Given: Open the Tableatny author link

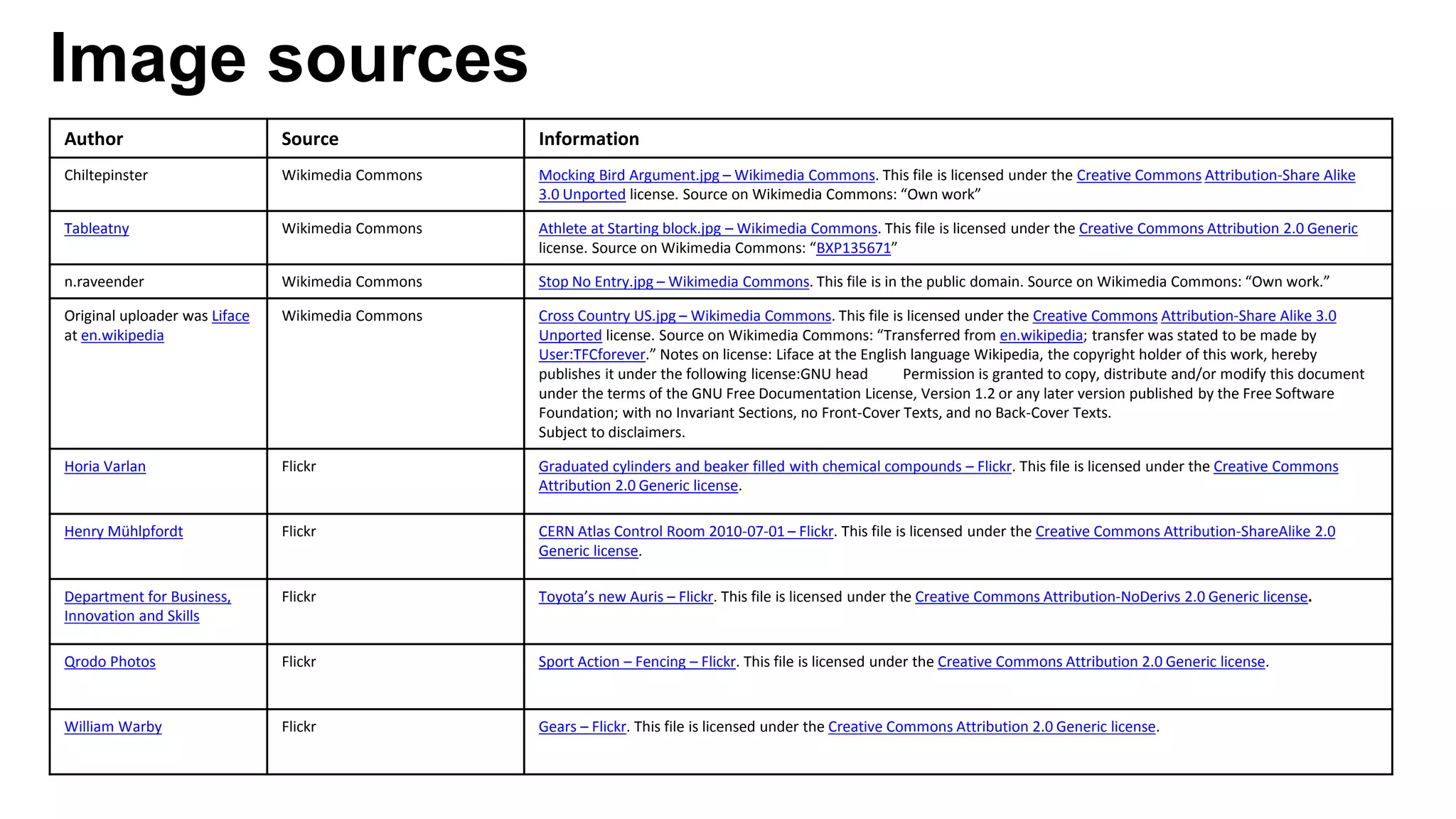Looking at the screenshot, I should [97, 229].
